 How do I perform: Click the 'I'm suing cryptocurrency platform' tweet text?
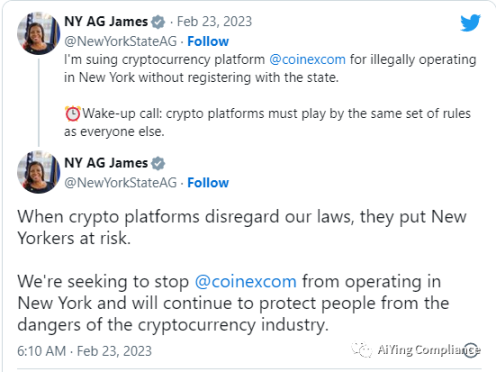tap(164, 60)
